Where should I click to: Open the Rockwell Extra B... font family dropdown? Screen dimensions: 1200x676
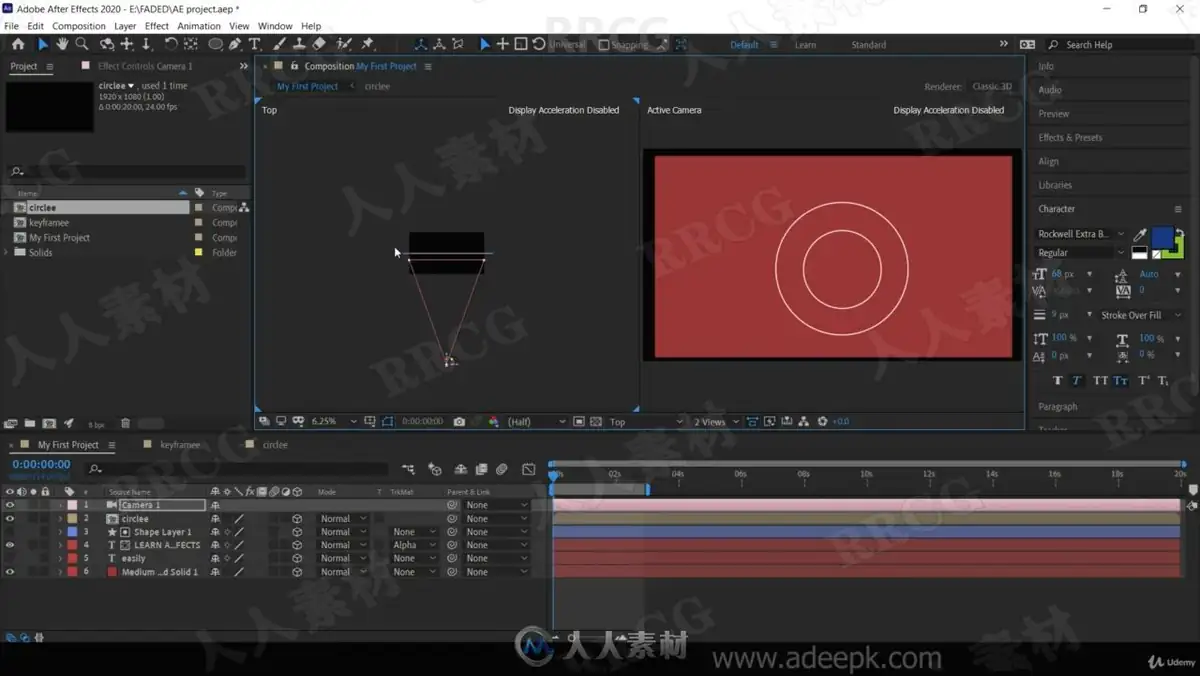pyautogui.click(x=1081, y=234)
